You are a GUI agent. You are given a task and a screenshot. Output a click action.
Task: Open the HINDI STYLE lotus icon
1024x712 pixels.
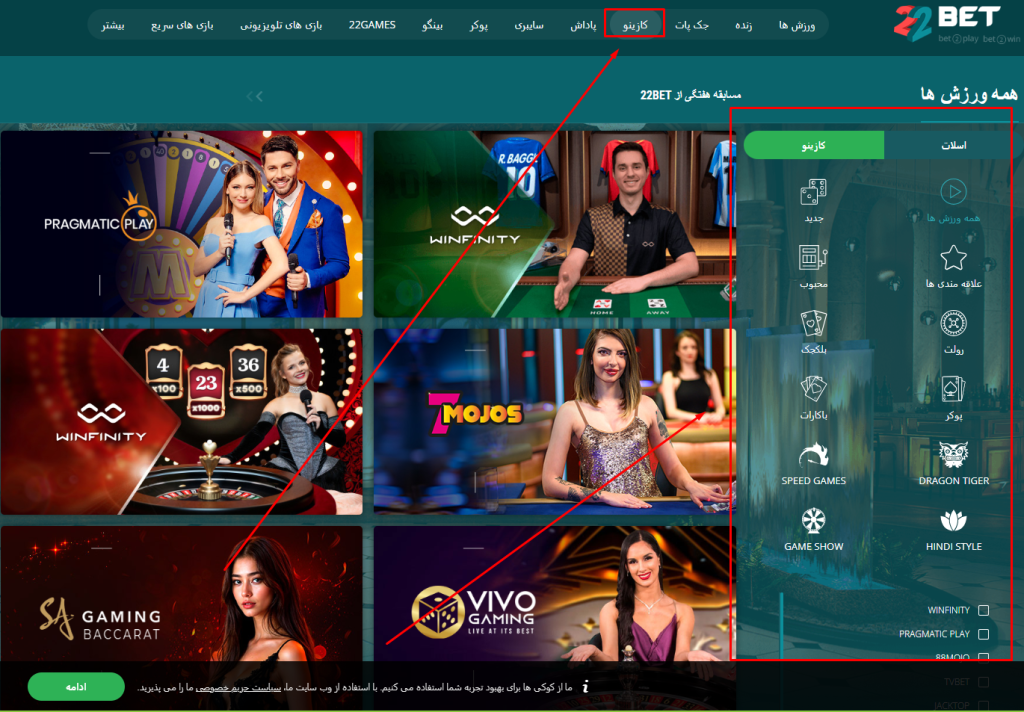click(953, 521)
